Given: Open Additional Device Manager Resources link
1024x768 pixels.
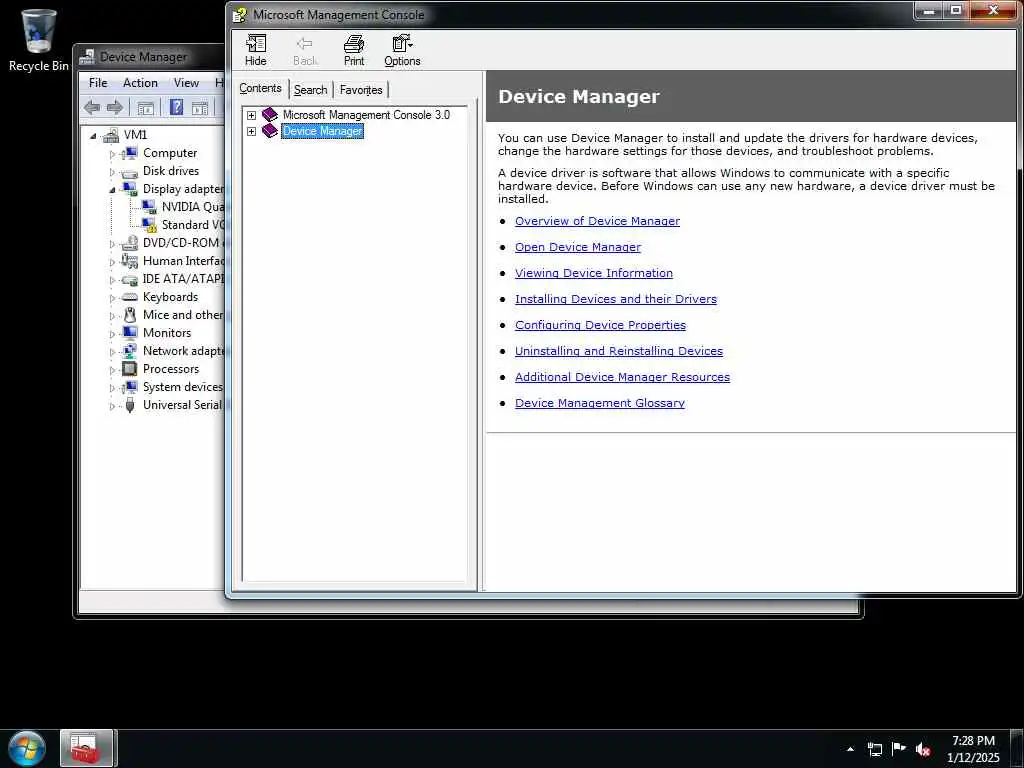Looking at the screenshot, I should coord(622,377).
